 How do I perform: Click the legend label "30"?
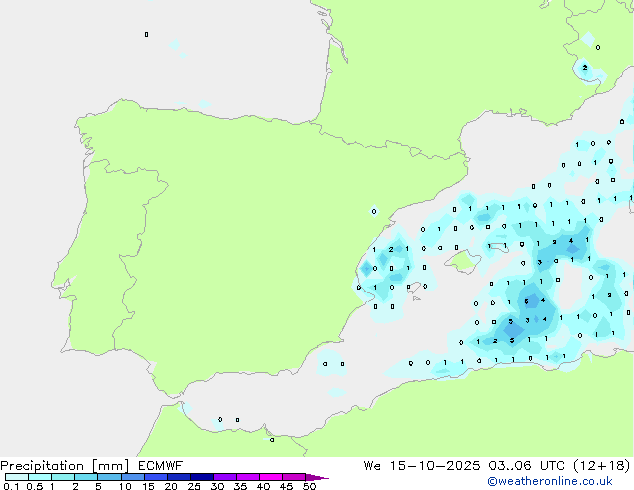[217, 486]
